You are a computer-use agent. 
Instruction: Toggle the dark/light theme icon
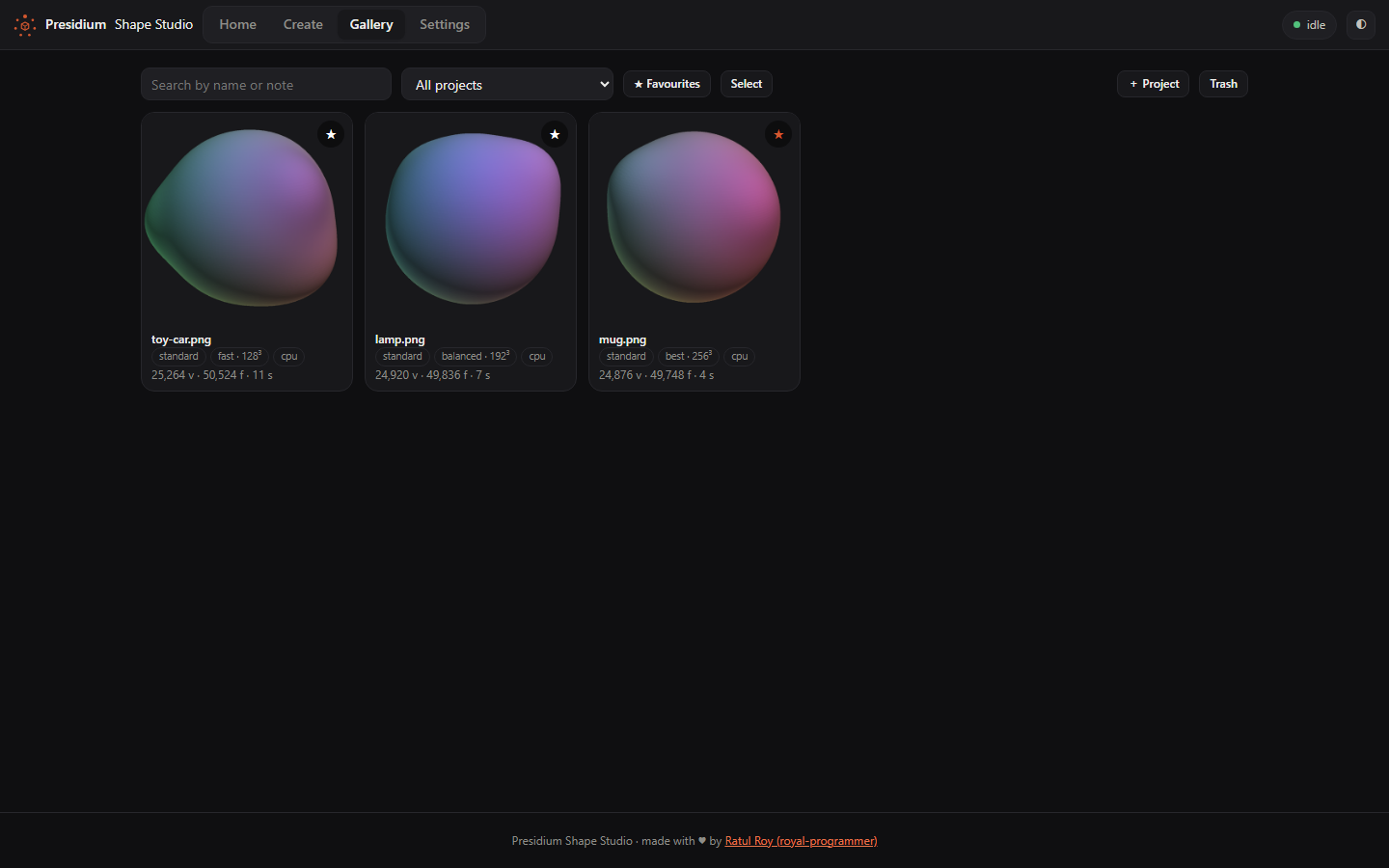1361,25
